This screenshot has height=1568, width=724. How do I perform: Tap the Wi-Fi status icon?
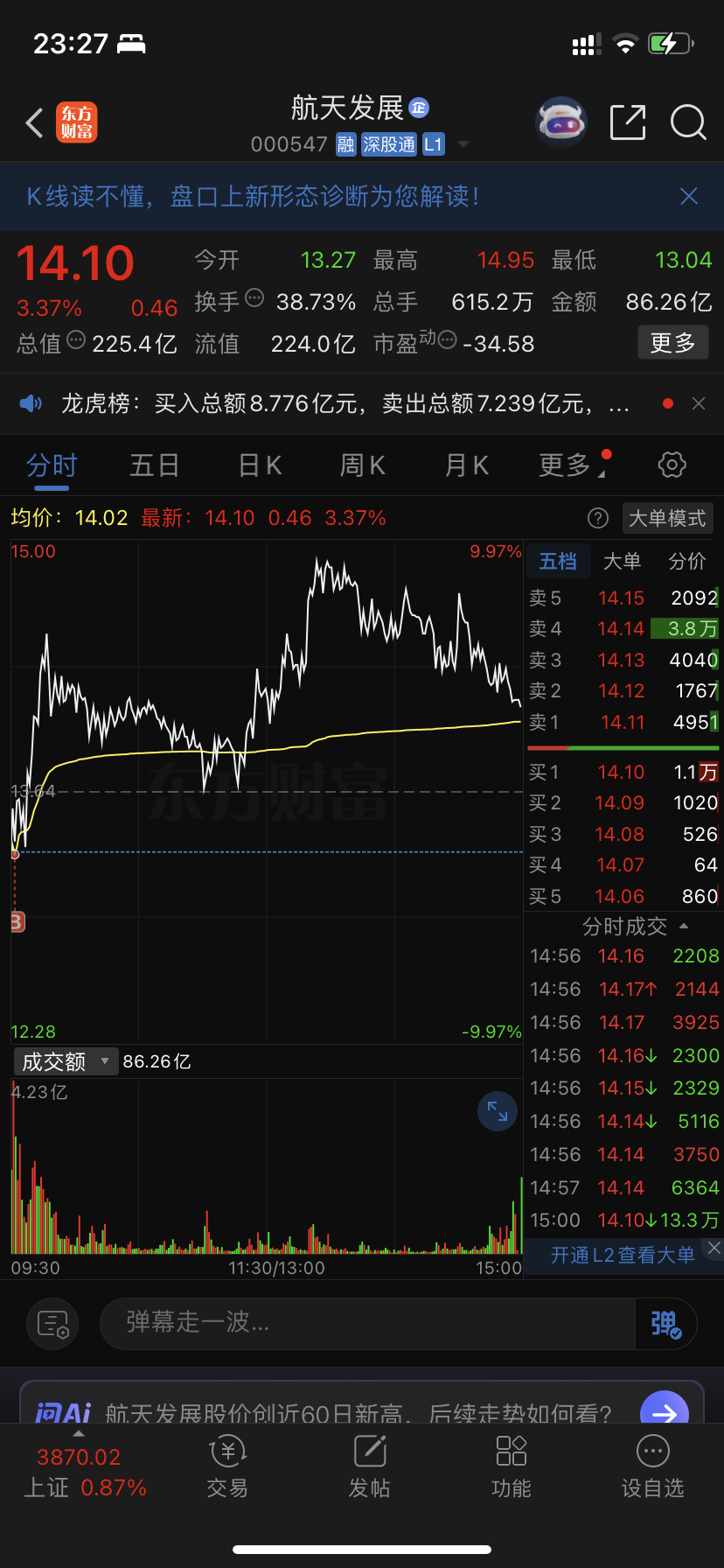pyautogui.click(x=625, y=44)
